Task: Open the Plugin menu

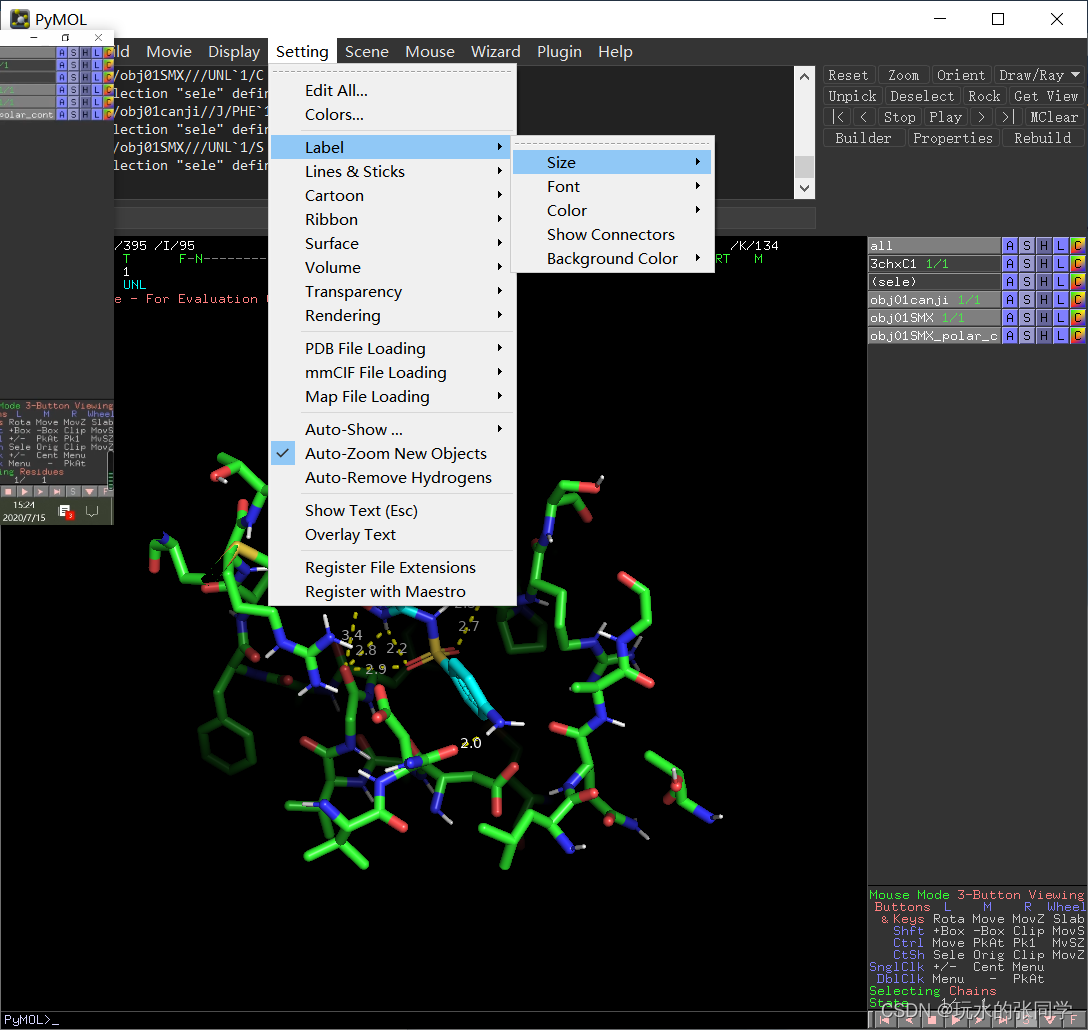Action: [x=559, y=51]
